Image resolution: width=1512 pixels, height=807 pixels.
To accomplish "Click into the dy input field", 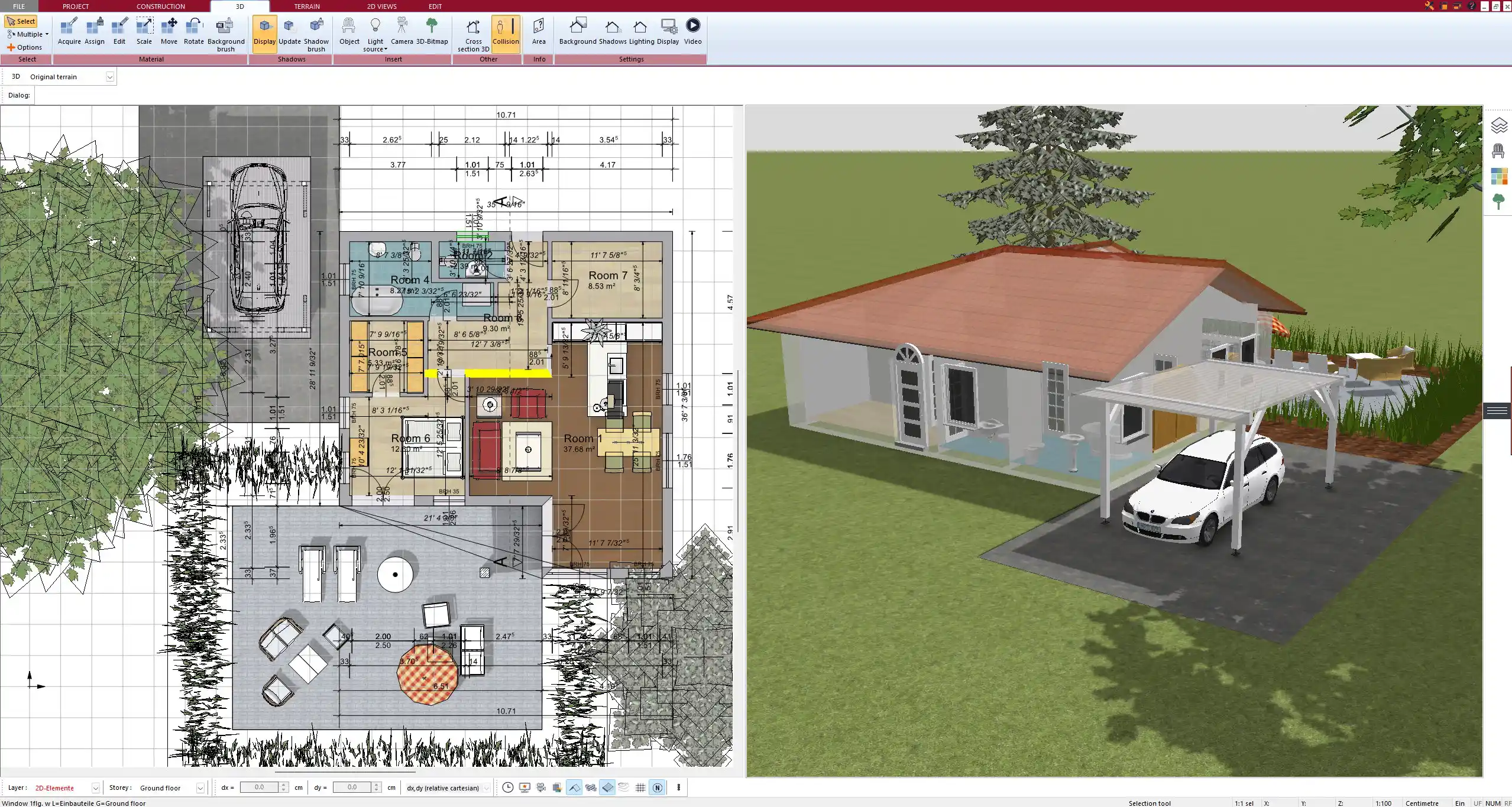I will click(352, 787).
